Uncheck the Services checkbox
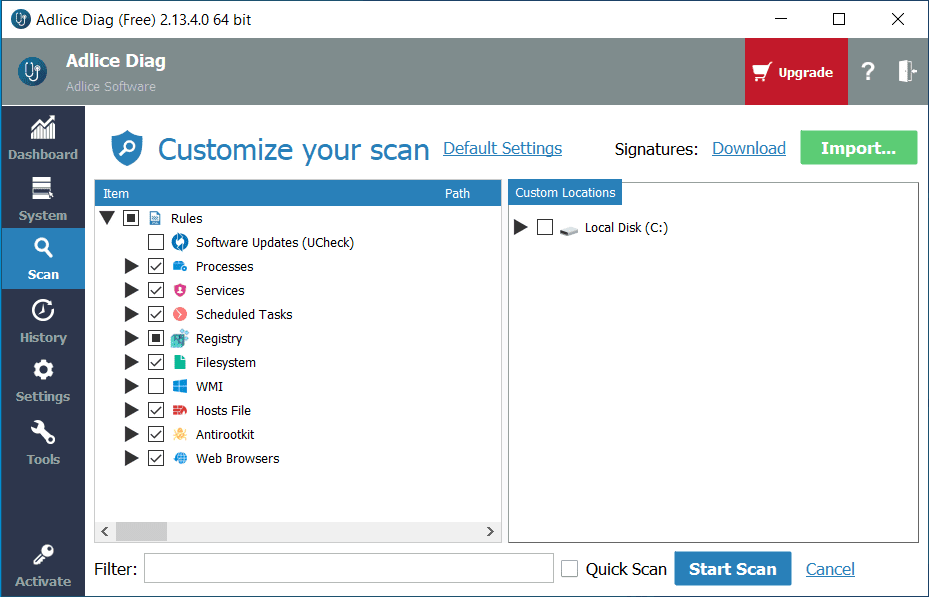The width and height of the screenshot is (929, 597). coord(156,290)
